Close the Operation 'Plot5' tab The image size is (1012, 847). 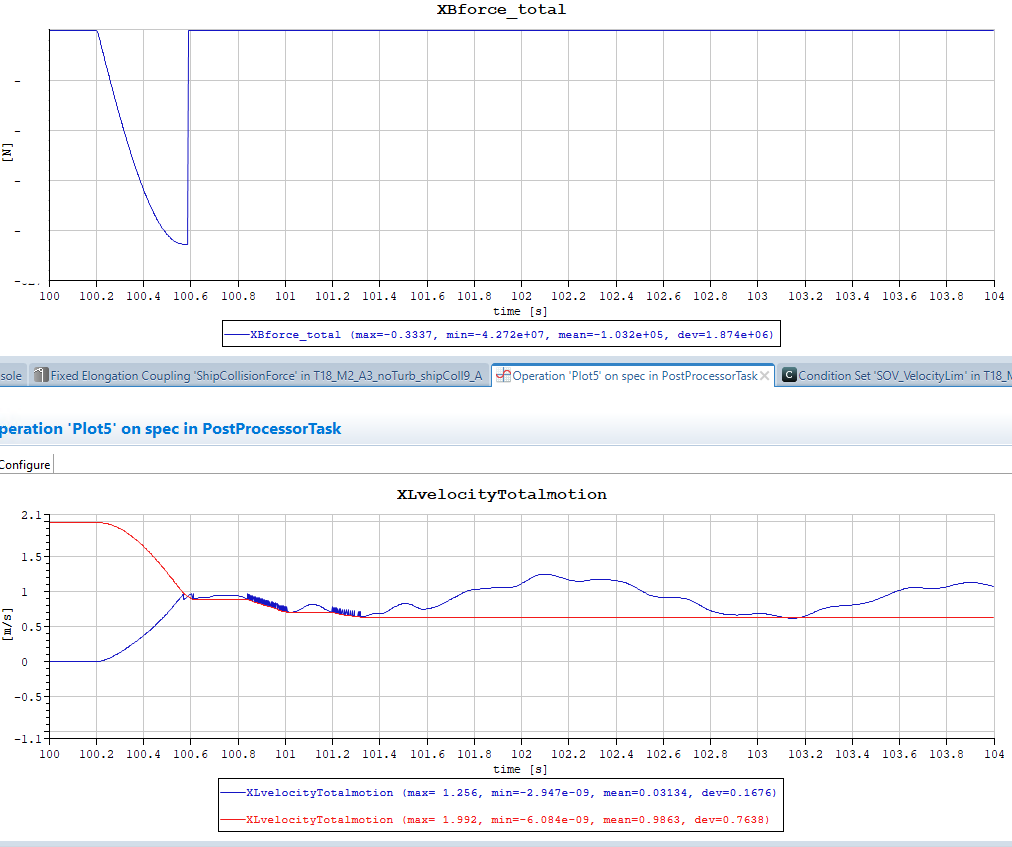coord(765,376)
